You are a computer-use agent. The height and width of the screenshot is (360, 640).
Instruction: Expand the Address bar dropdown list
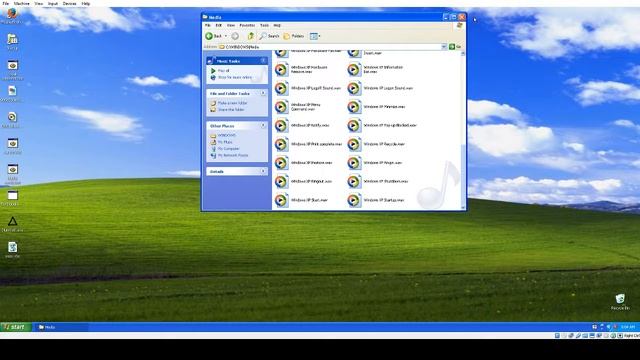click(444, 47)
